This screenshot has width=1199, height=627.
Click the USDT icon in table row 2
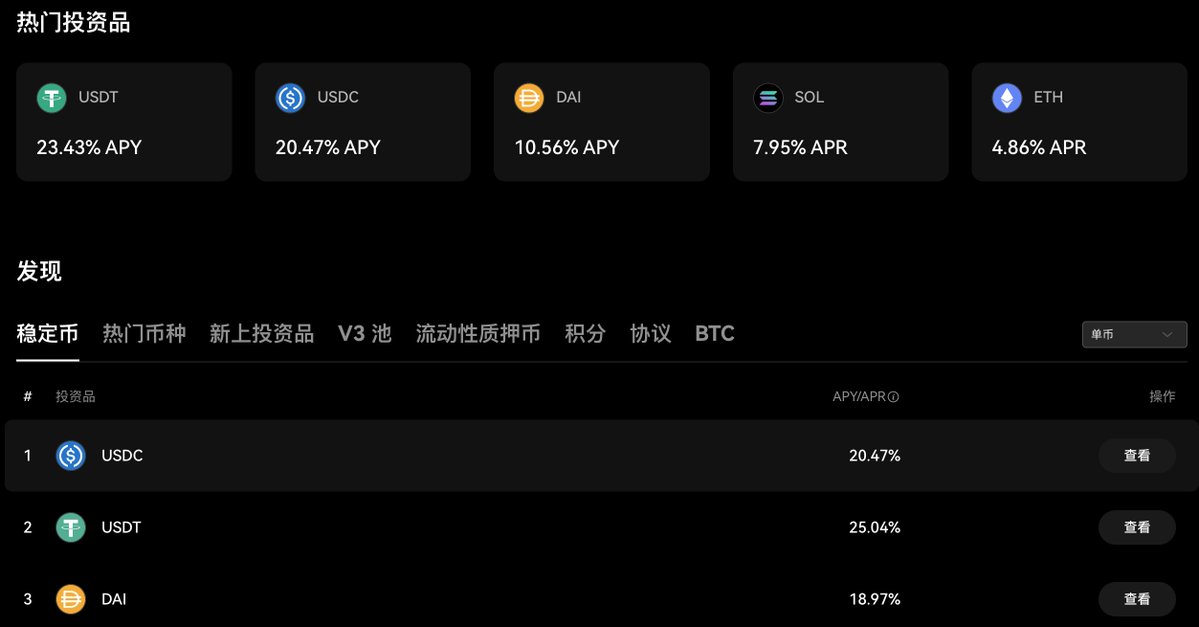pos(71,527)
